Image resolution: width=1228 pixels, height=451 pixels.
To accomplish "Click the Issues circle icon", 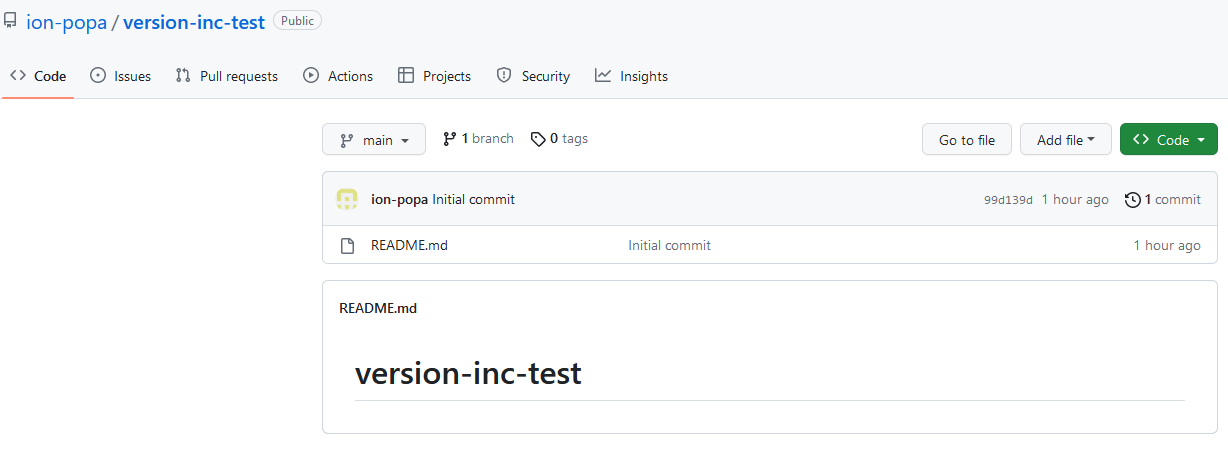I will tap(98, 75).
